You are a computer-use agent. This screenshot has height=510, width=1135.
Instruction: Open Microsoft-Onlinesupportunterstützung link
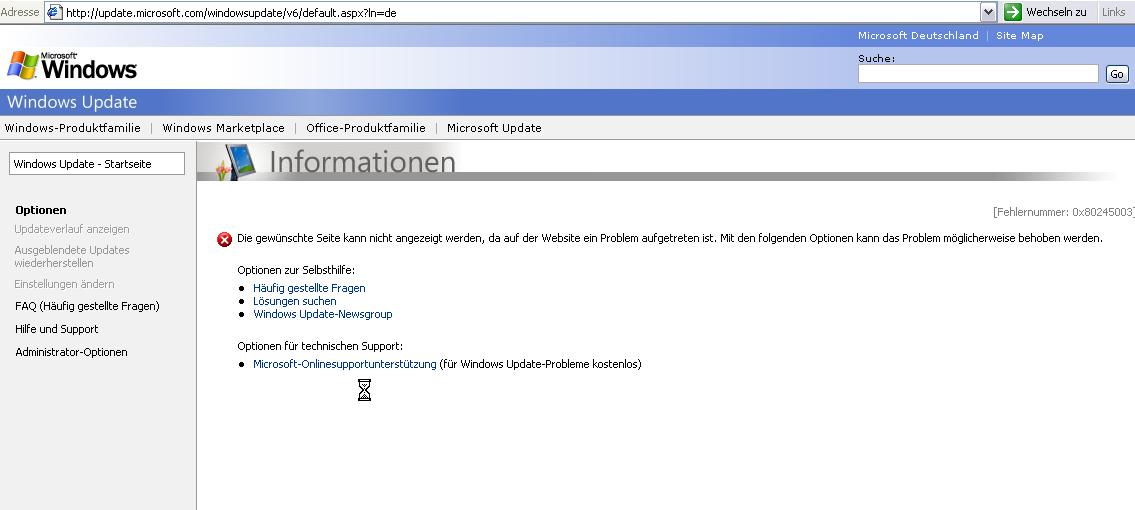click(344, 364)
